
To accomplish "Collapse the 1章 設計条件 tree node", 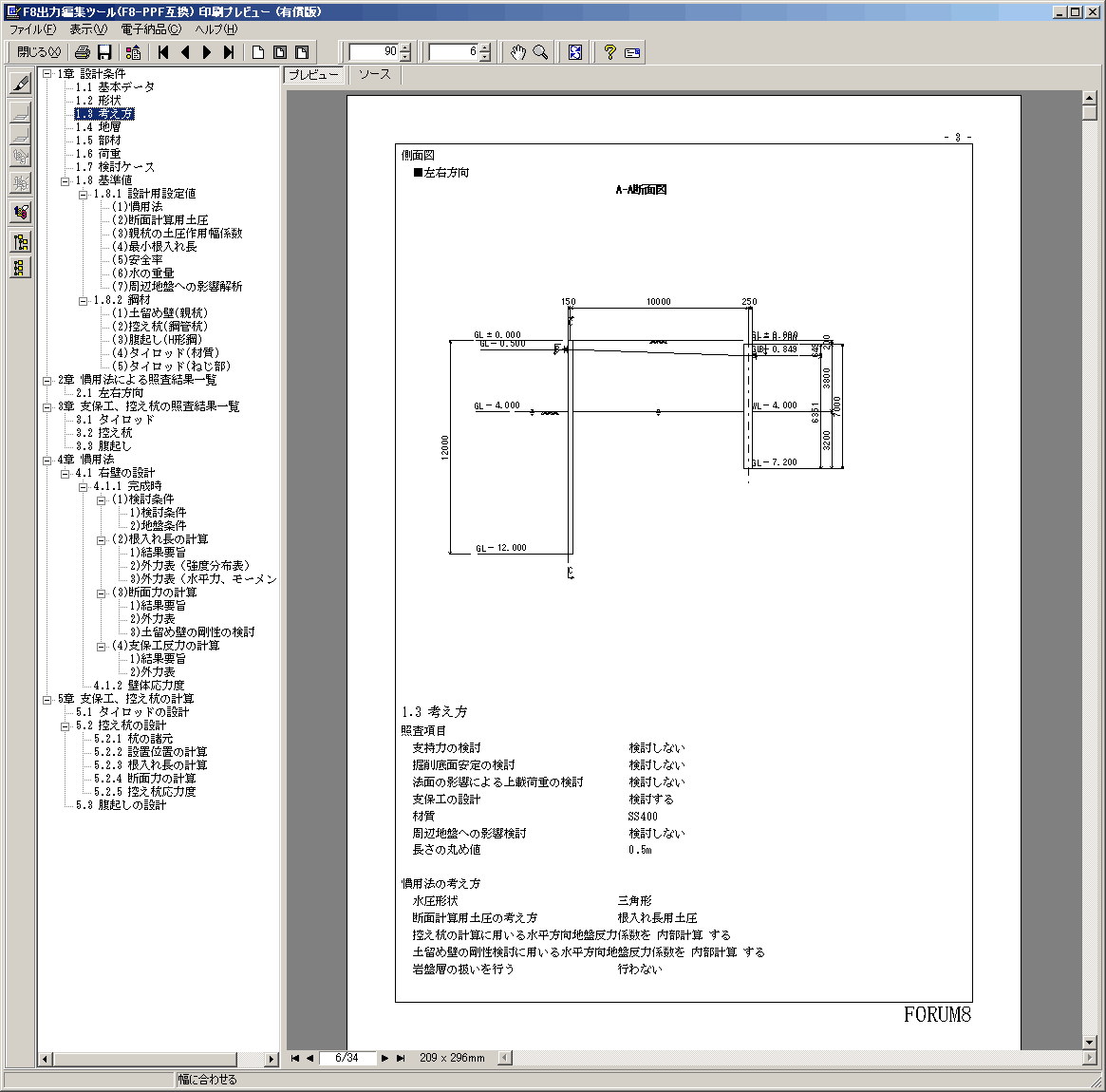I will (x=47, y=73).
